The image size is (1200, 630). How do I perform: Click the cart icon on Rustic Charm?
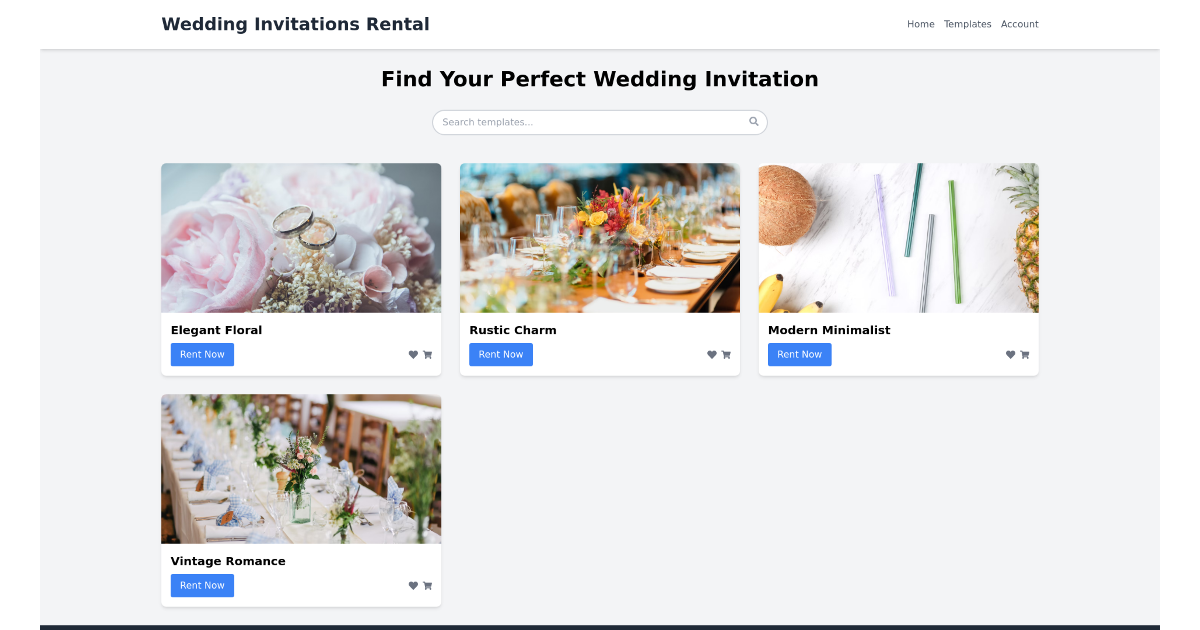point(726,354)
